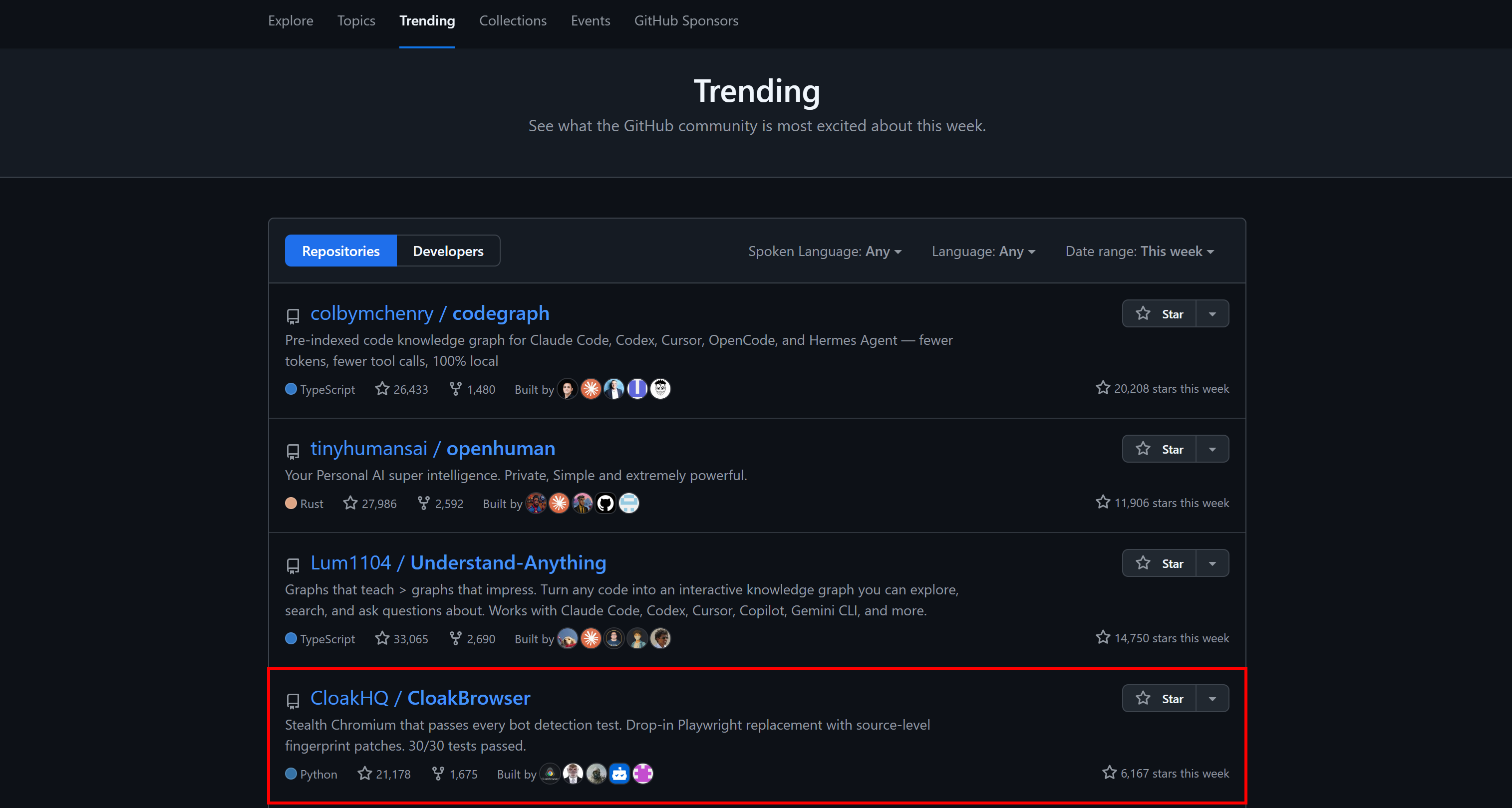Open the GitHub Sponsors tab
The image size is (1512, 808).
pyautogui.click(x=686, y=20)
